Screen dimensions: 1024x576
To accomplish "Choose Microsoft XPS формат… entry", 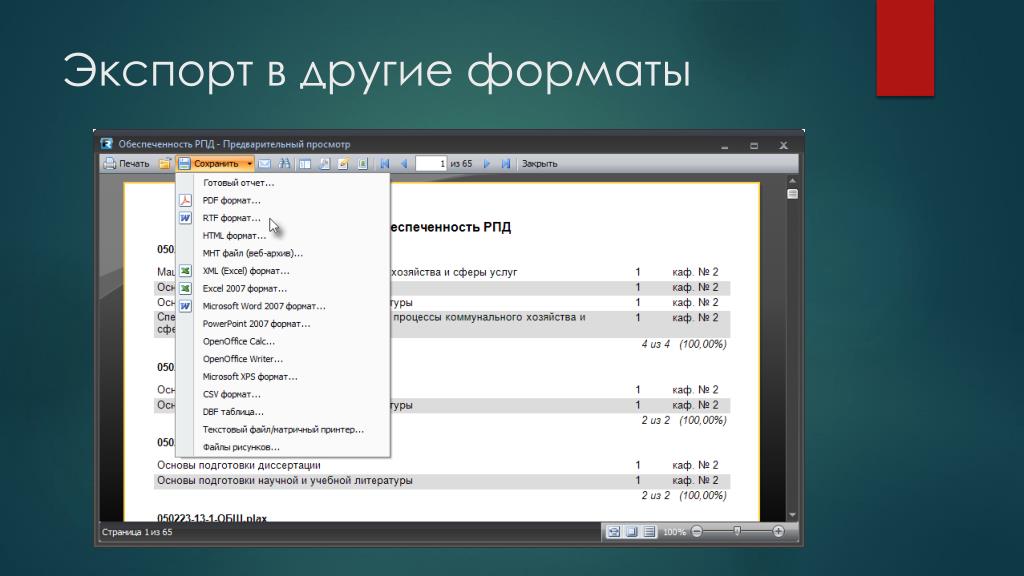I will (283, 377).
